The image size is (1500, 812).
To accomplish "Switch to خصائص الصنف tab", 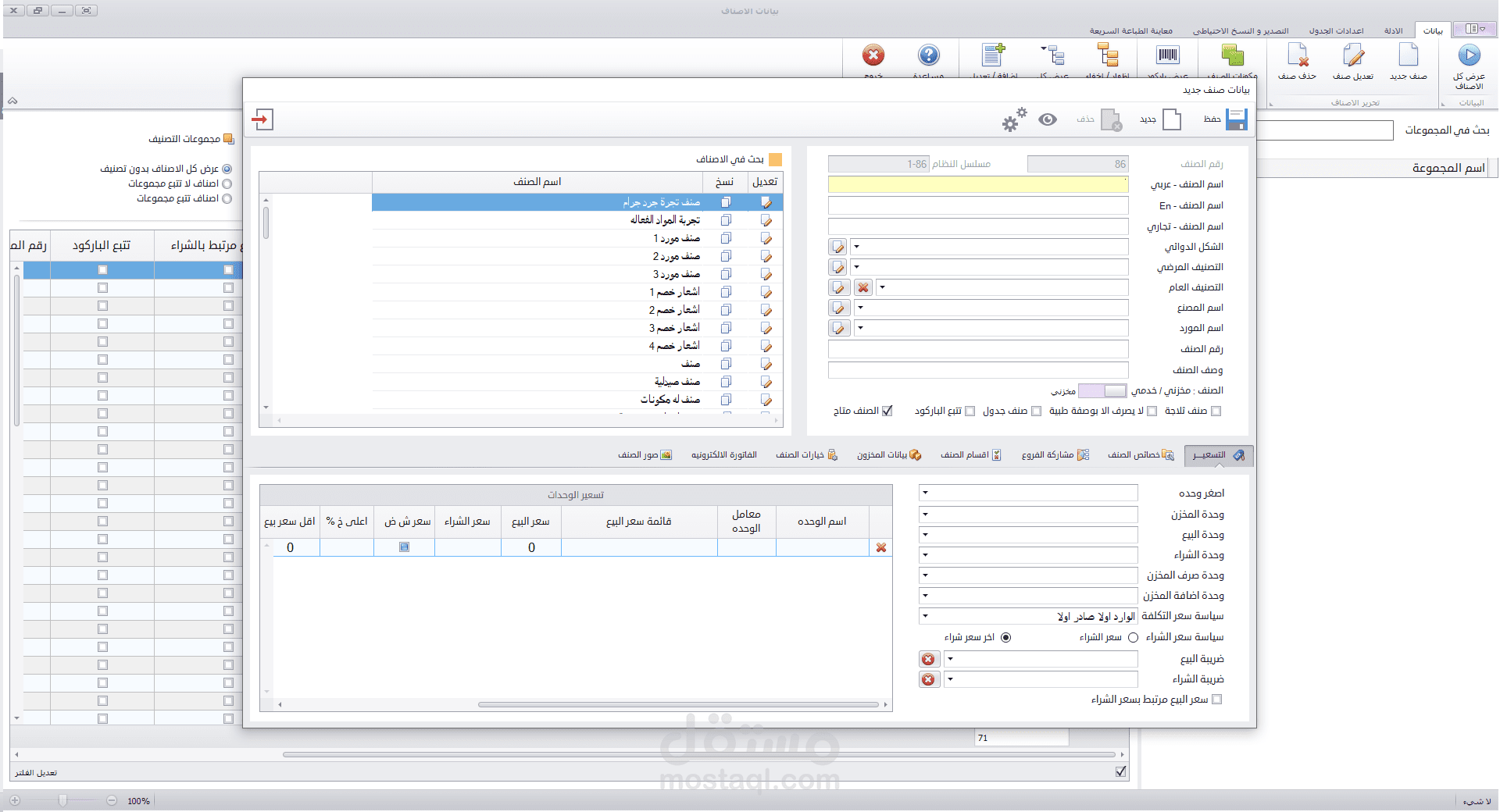I will [1141, 454].
